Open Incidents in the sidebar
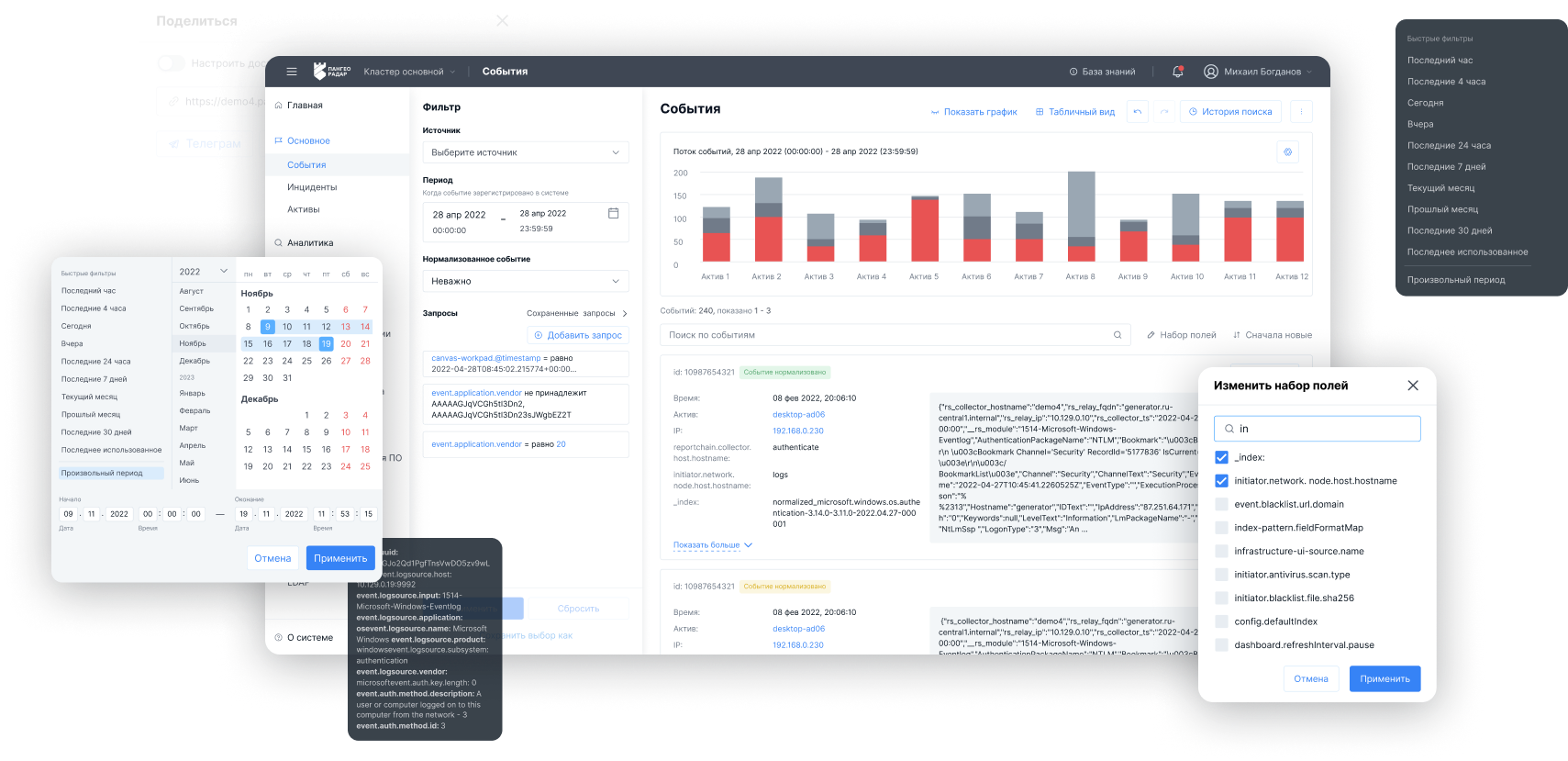 point(312,187)
